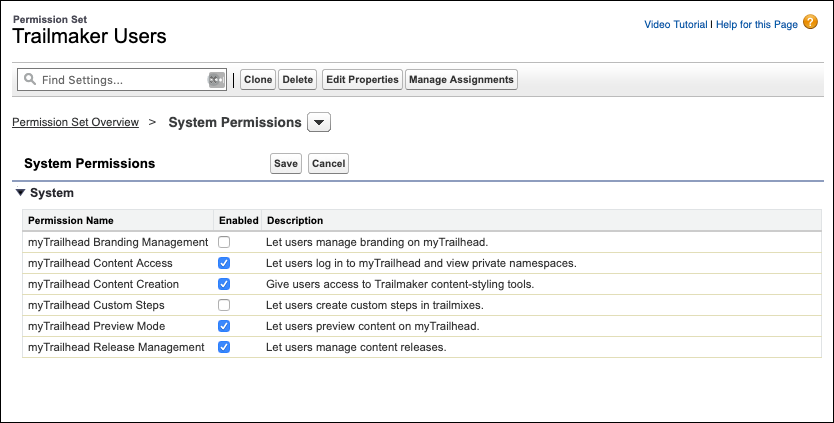This screenshot has height=423, width=834.
Task: Click description about viewing private namespaces
Action: (x=421, y=263)
